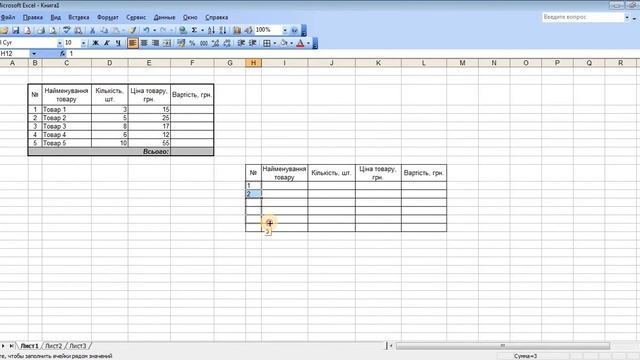Click the Save icon
Image resolution: width=640 pixels, height=360 pixels.
(x=16, y=30)
